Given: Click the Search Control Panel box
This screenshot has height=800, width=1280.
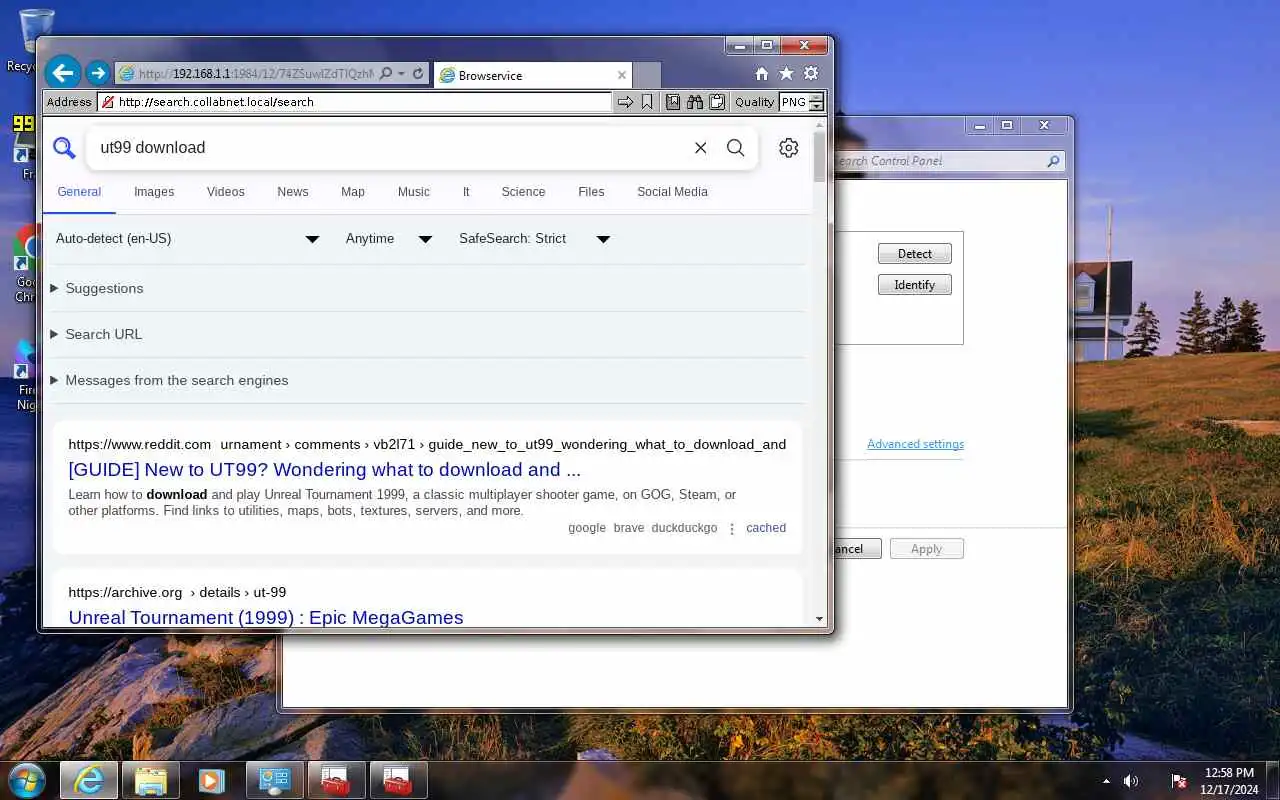Looking at the screenshot, I should click(x=947, y=161).
